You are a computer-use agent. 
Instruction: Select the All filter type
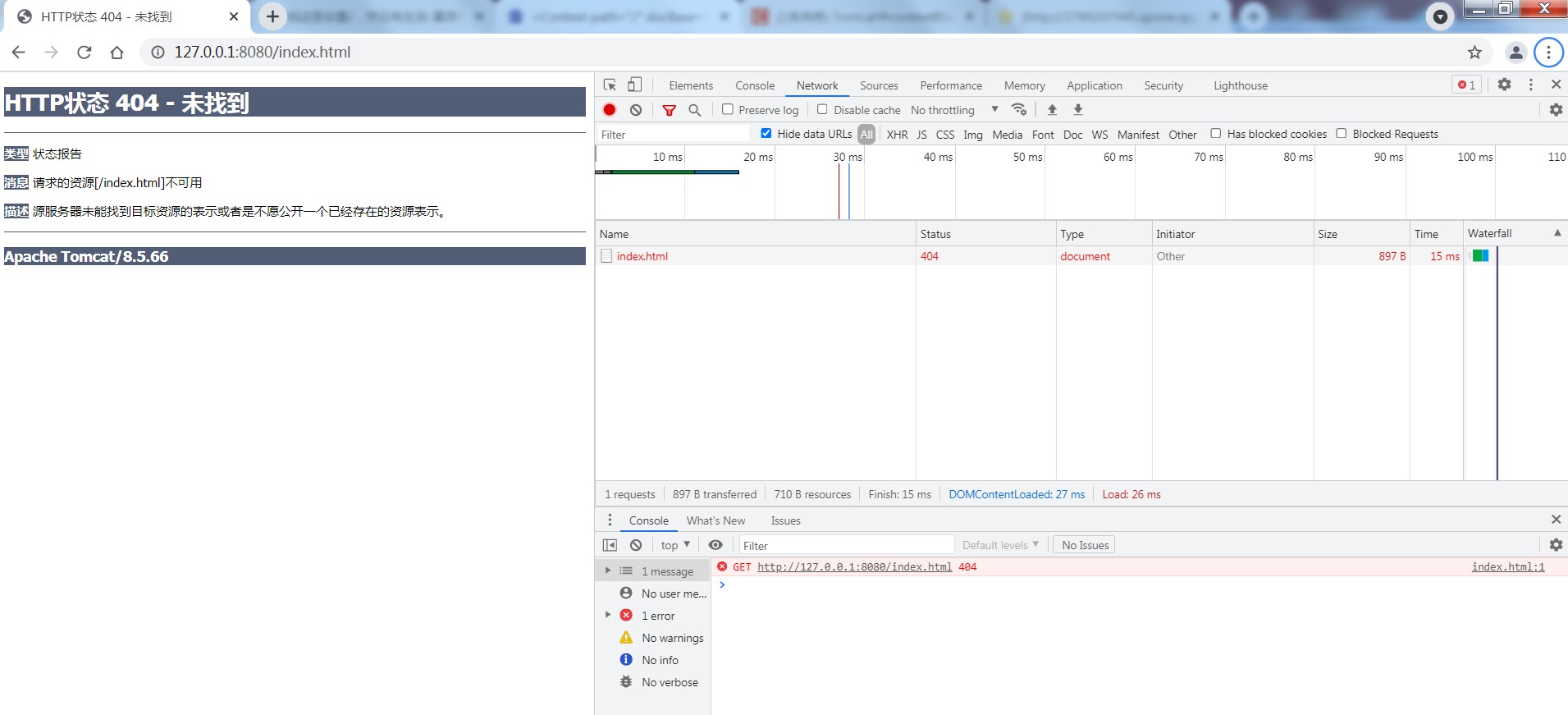(x=866, y=134)
